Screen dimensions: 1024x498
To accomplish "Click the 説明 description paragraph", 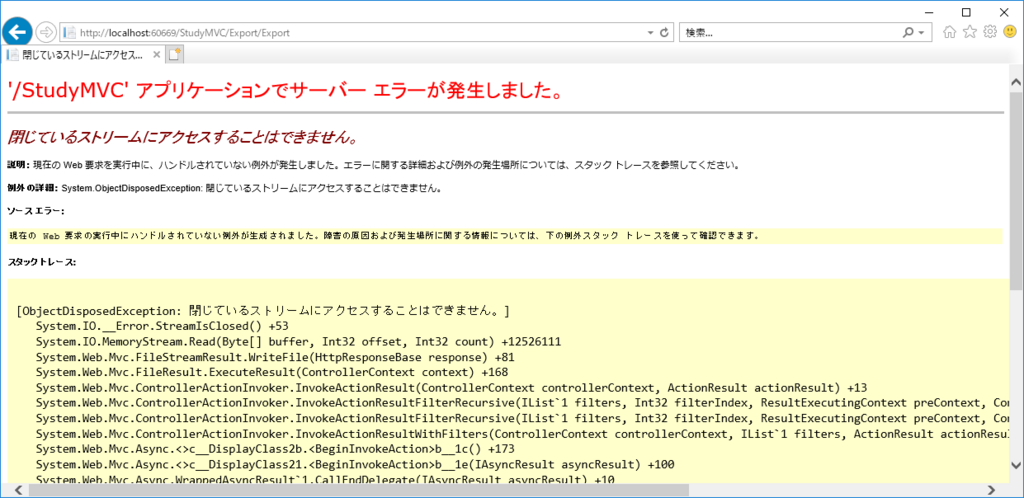I will coord(374,166).
